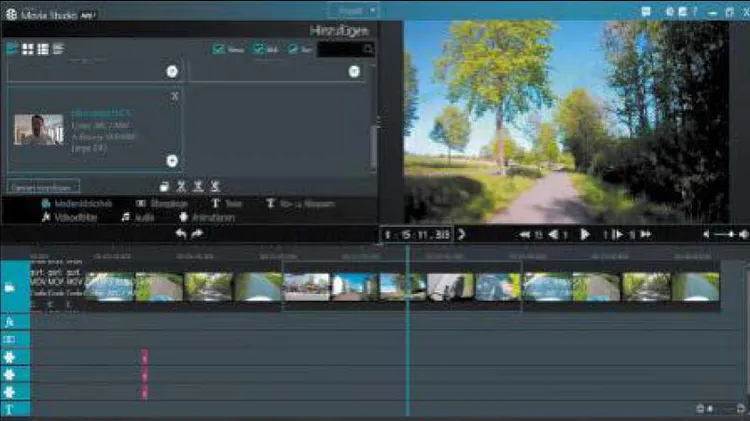Toggle the Video filter checkbox
This screenshot has width=750, height=421.
coord(218,49)
